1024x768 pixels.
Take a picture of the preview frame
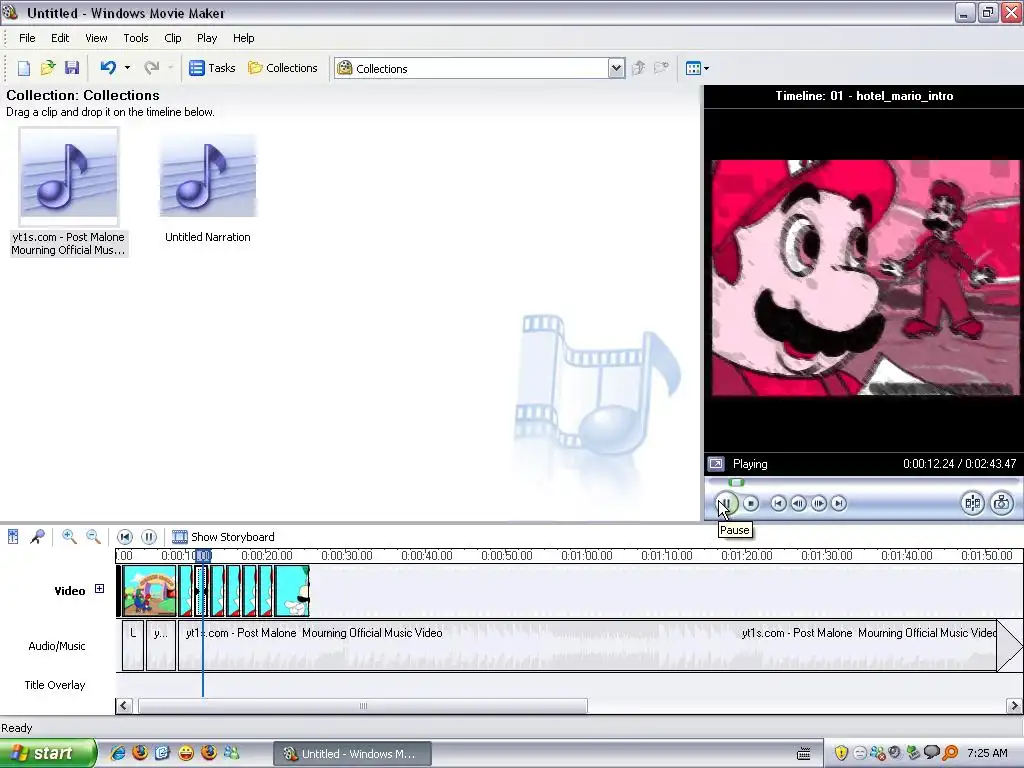coord(1002,503)
